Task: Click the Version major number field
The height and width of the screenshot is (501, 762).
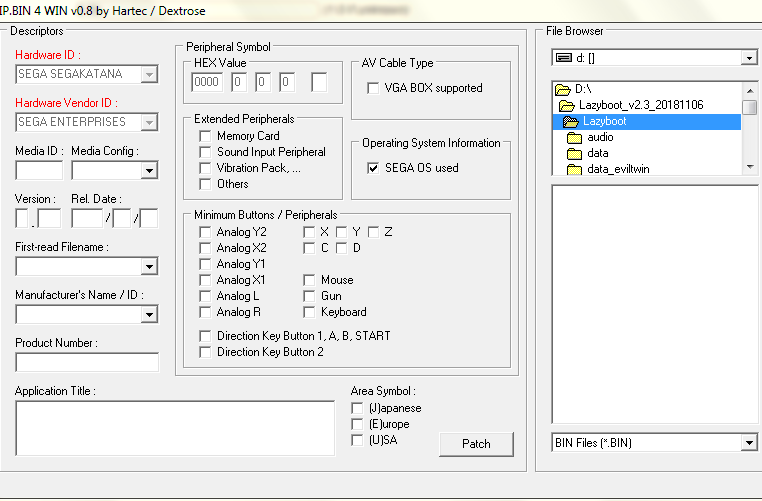Action: 22,218
